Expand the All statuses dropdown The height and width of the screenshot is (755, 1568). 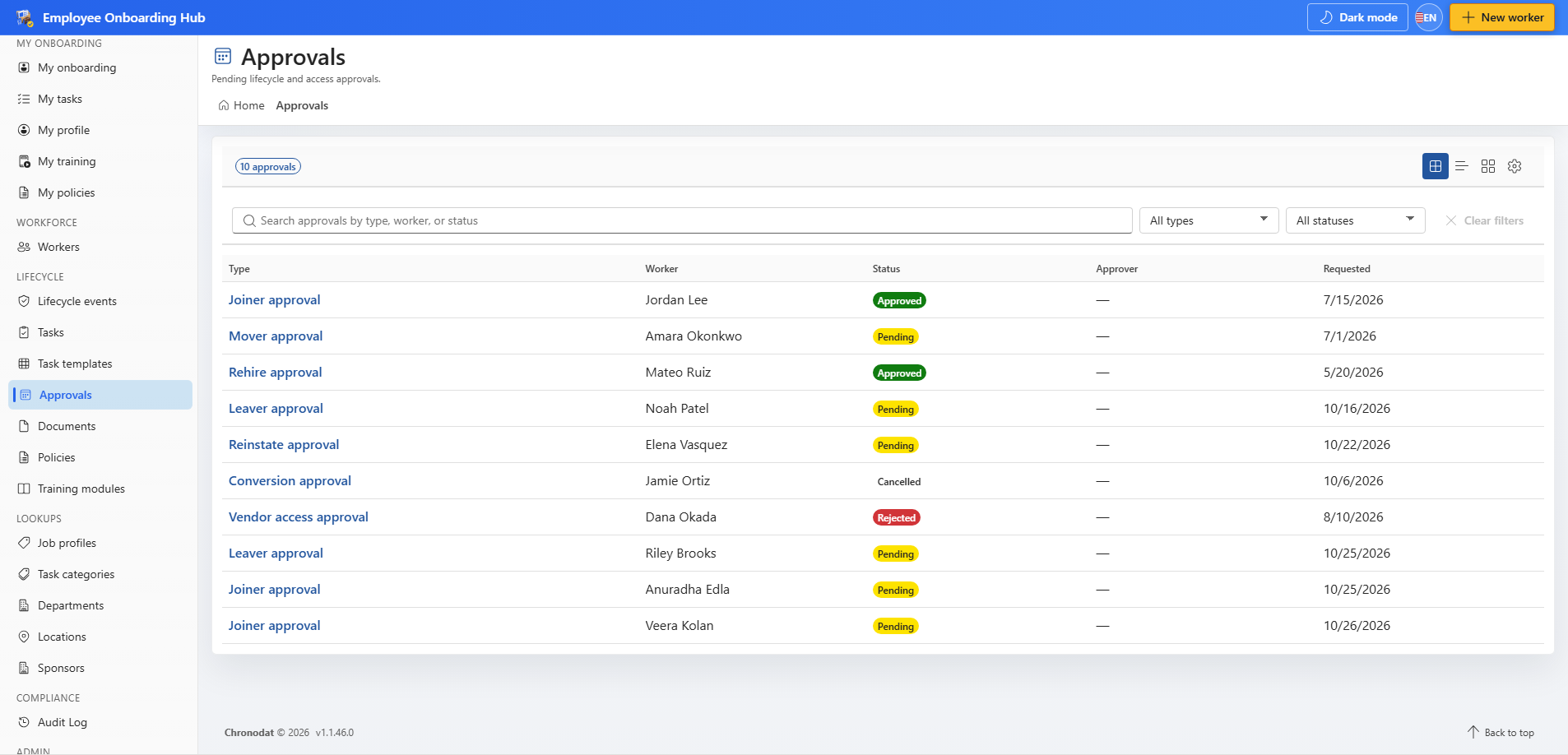click(1355, 220)
